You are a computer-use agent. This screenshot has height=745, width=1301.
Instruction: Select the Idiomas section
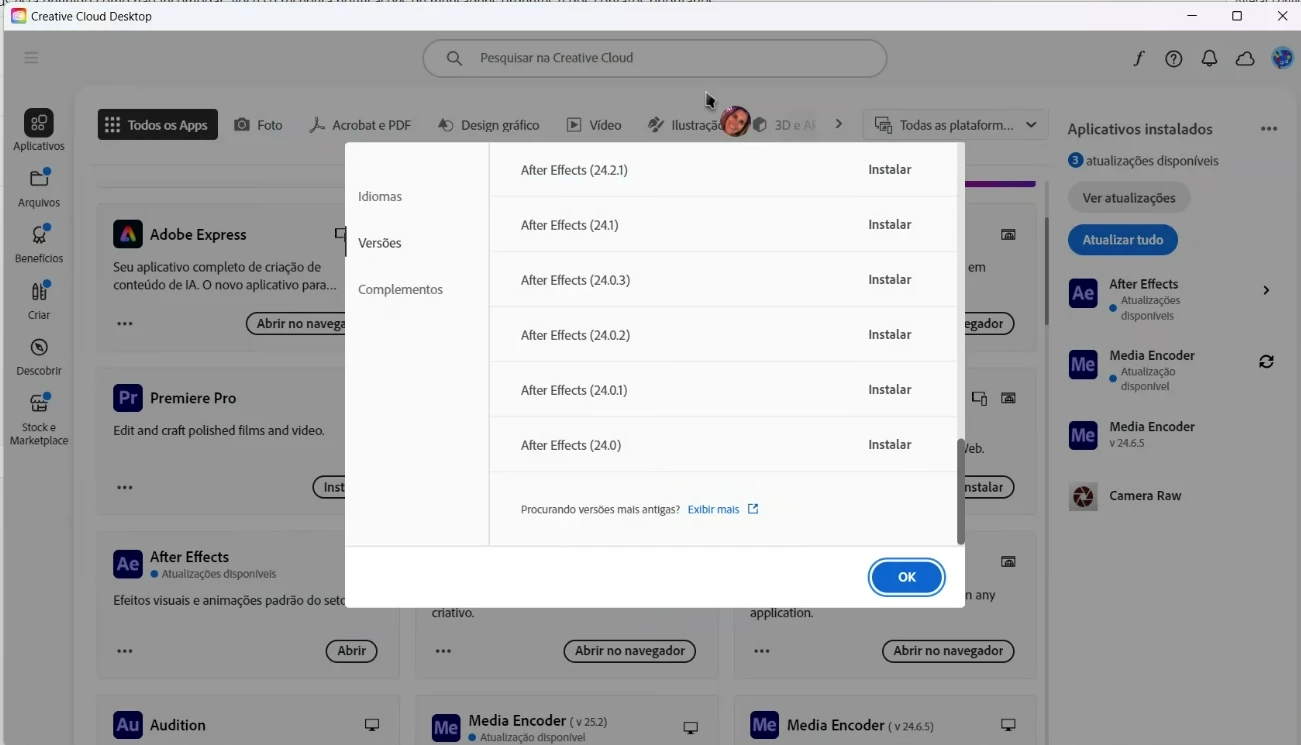(380, 197)
